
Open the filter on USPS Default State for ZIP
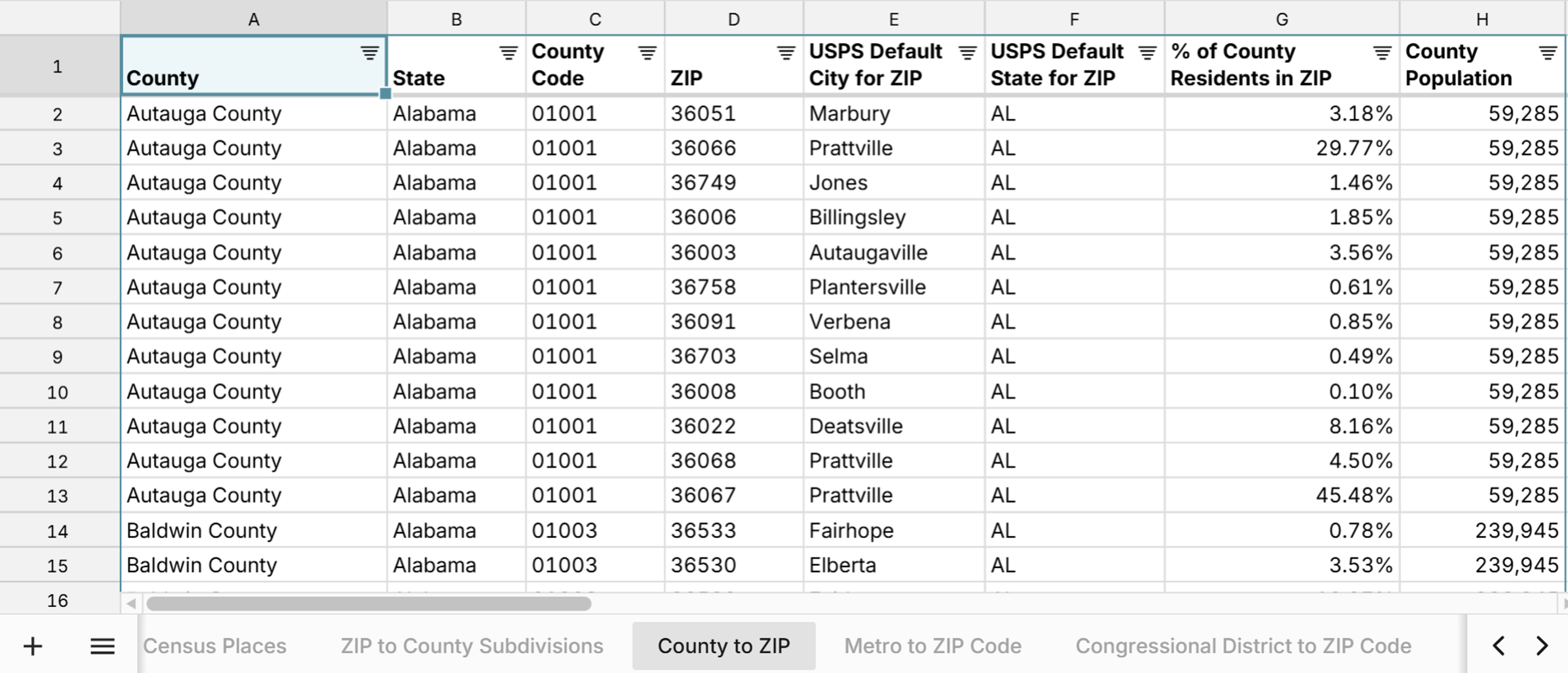click(1147, 54)
